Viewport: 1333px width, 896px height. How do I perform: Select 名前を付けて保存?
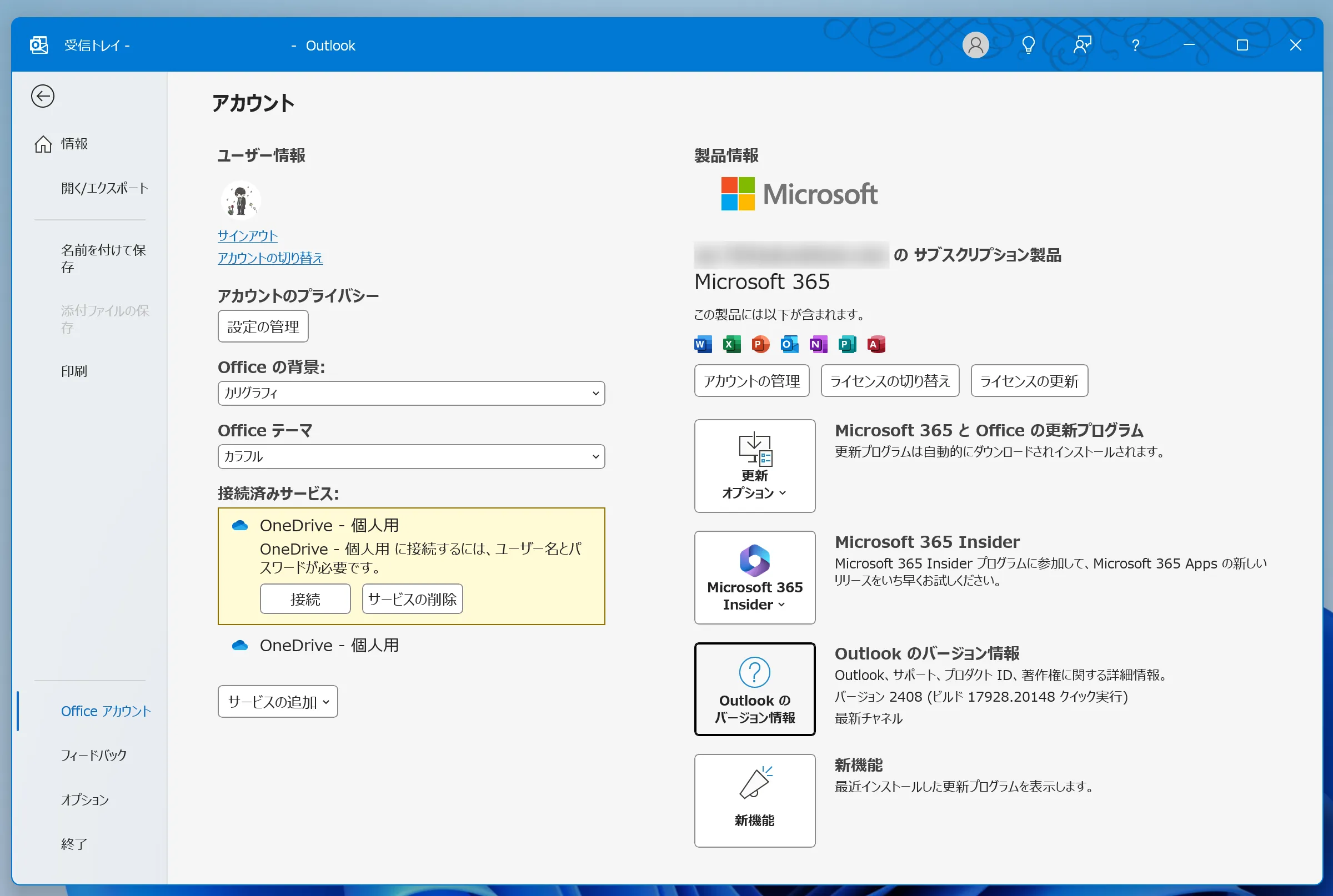click(89, 258)
